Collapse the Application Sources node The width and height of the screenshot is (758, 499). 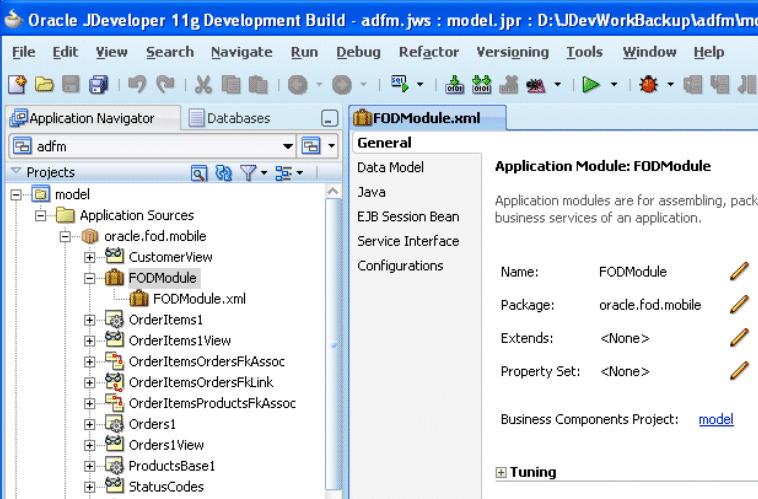tap(41, 215)
